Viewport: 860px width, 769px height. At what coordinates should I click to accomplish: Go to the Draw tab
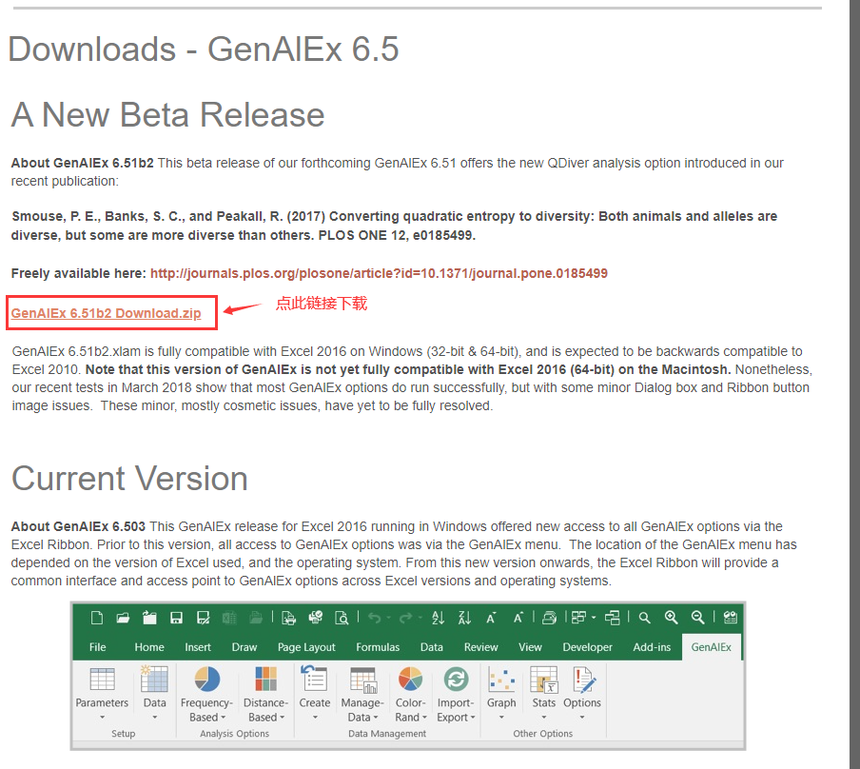click(244, 647)
